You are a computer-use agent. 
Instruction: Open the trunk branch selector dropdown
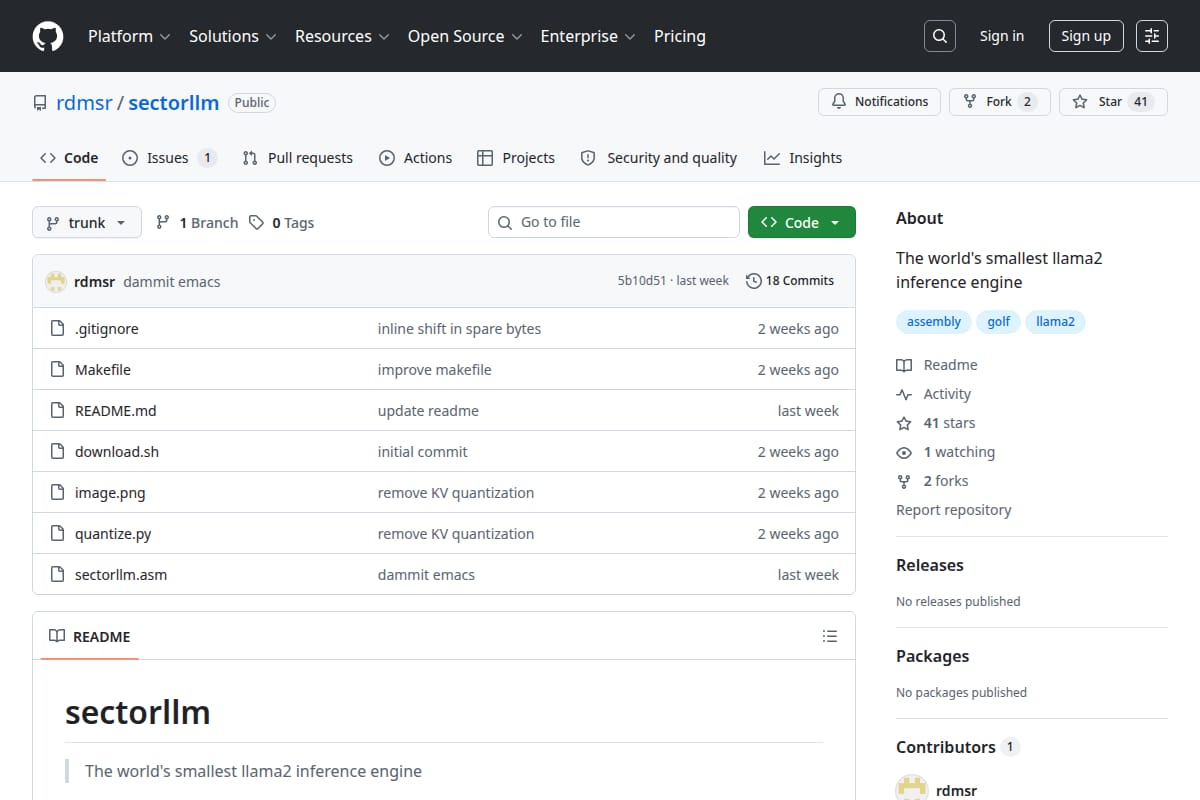(x=87, y=223)
